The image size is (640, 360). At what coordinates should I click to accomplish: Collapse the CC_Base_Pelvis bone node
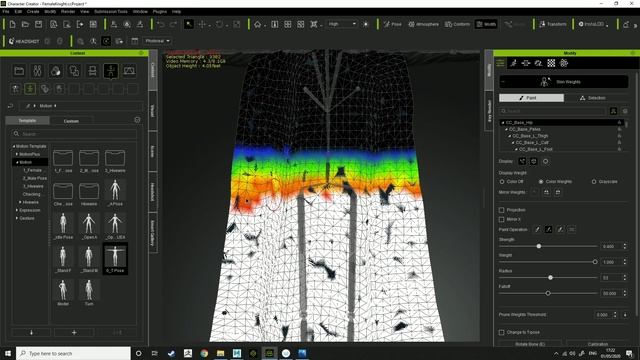point(507,129)
